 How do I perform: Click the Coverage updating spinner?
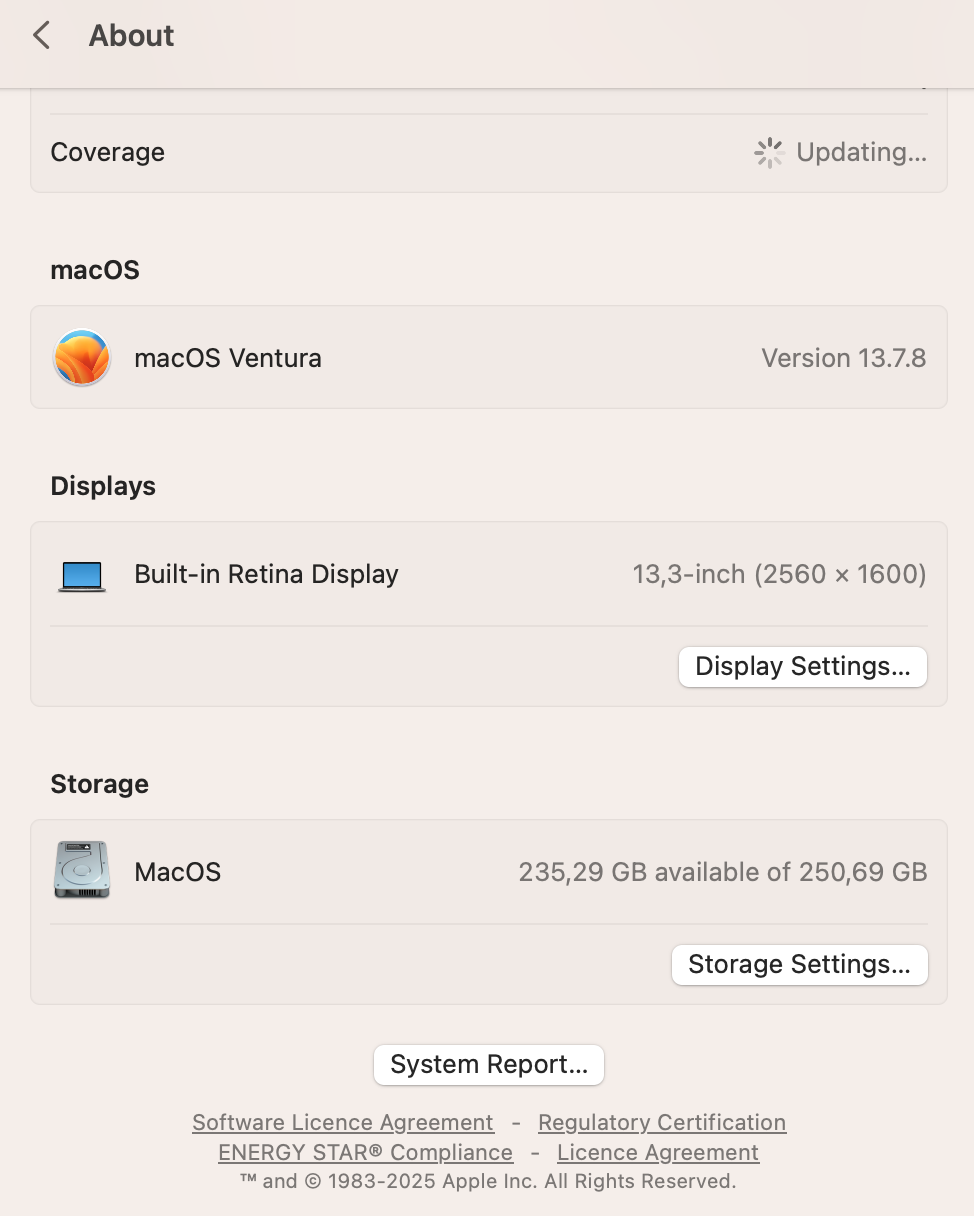click(769, 153)
